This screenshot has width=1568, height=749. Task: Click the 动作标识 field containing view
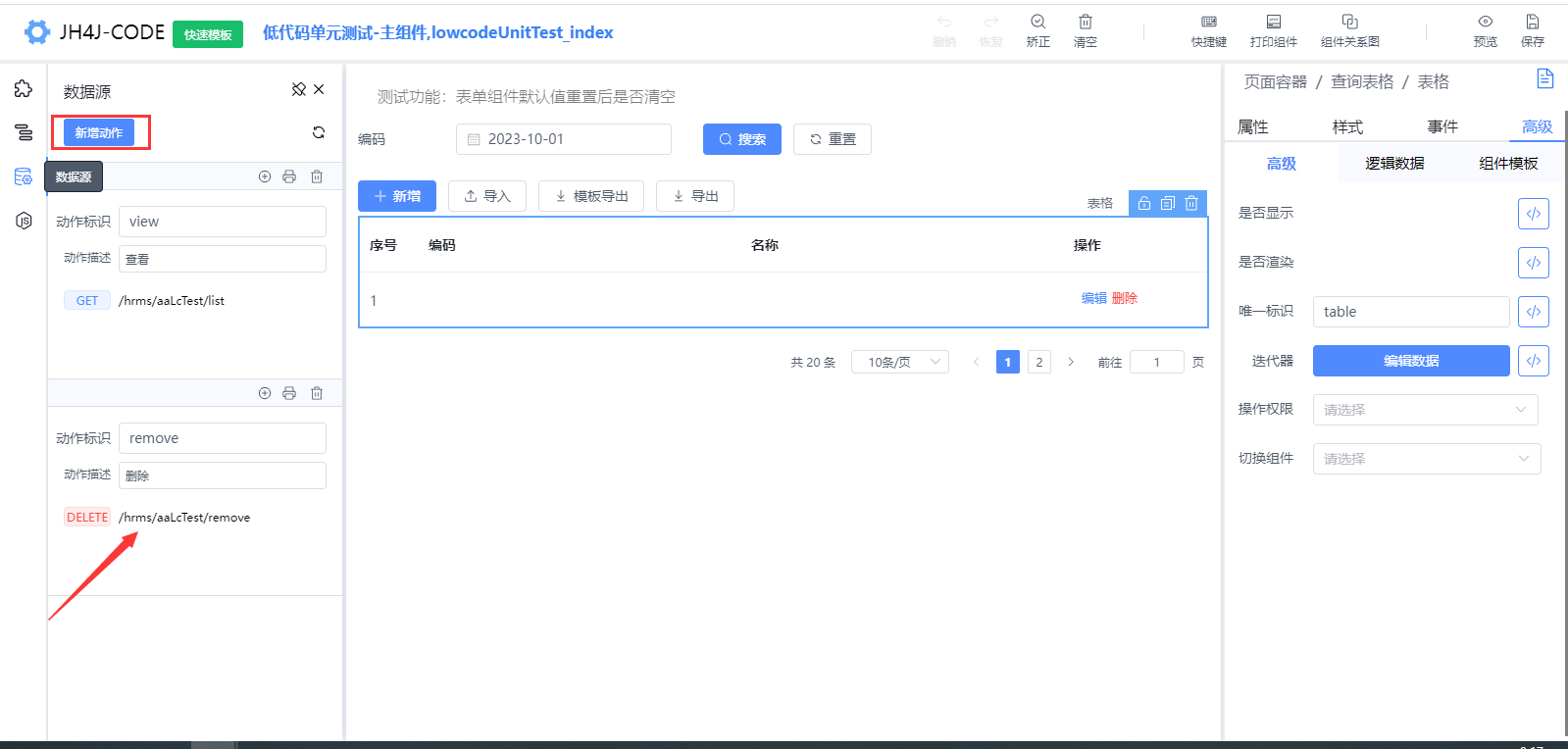tap(223, 222)
